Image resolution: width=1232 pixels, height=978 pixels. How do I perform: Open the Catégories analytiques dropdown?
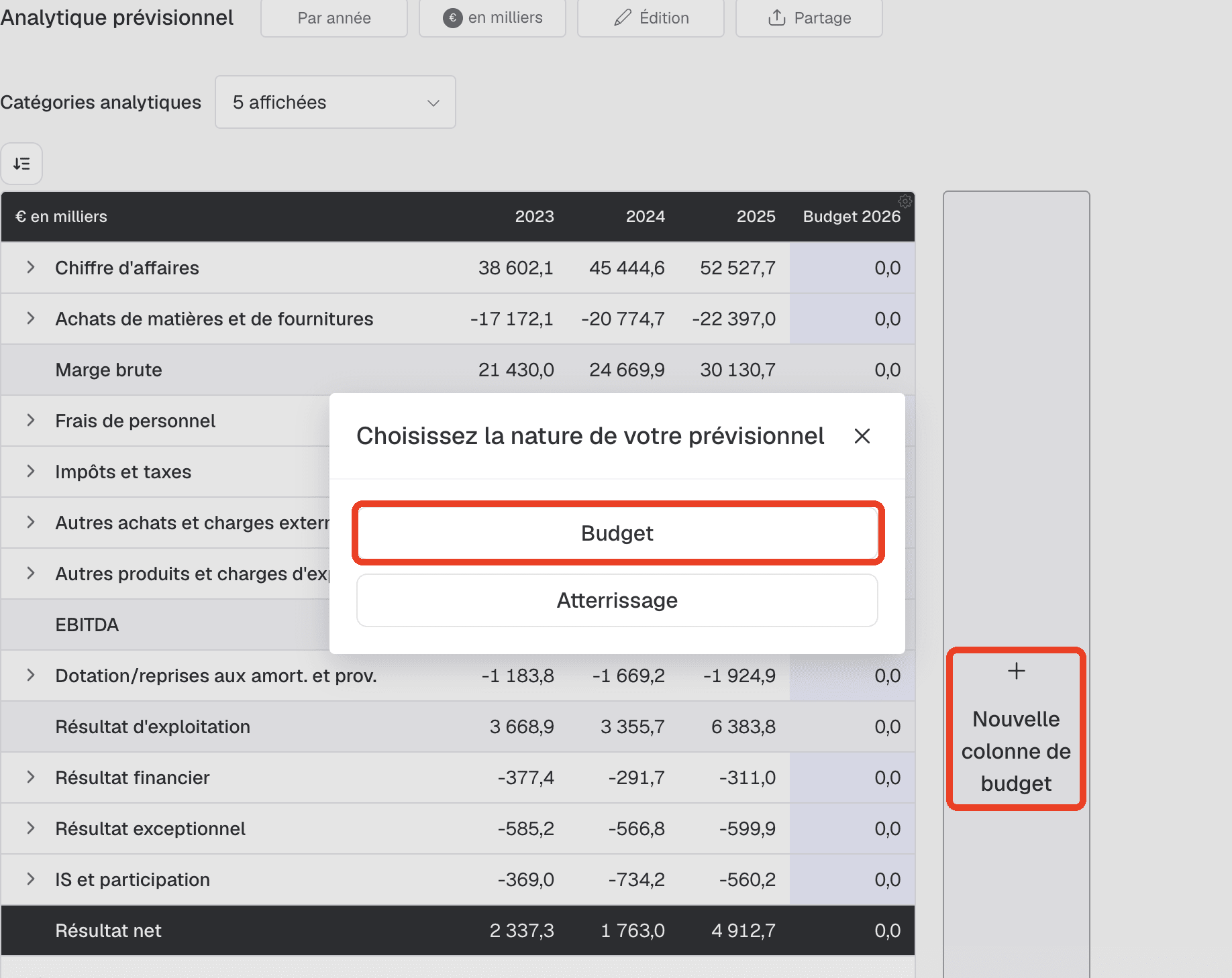tap(336, 102)
